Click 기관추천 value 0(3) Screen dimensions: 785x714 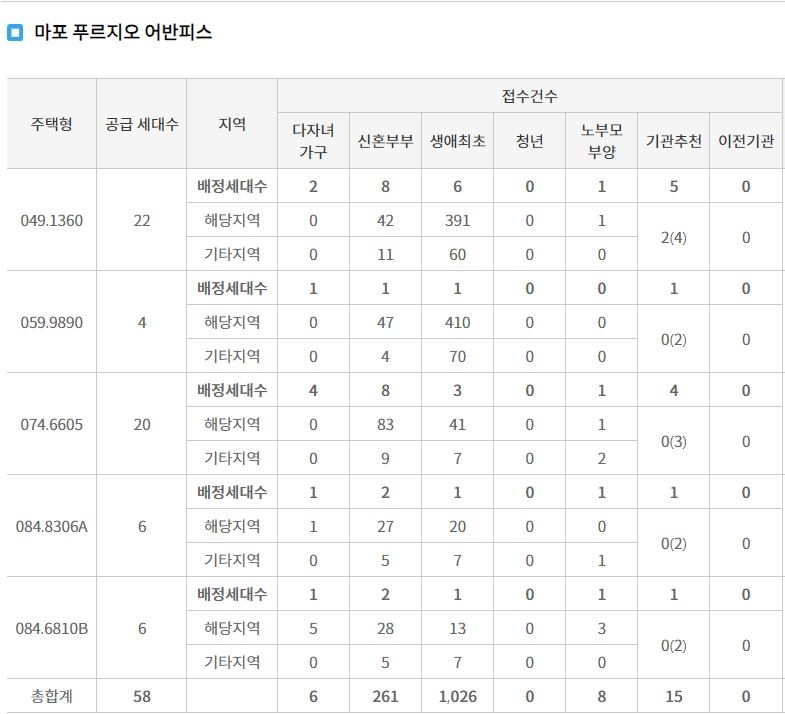point(673,442)
